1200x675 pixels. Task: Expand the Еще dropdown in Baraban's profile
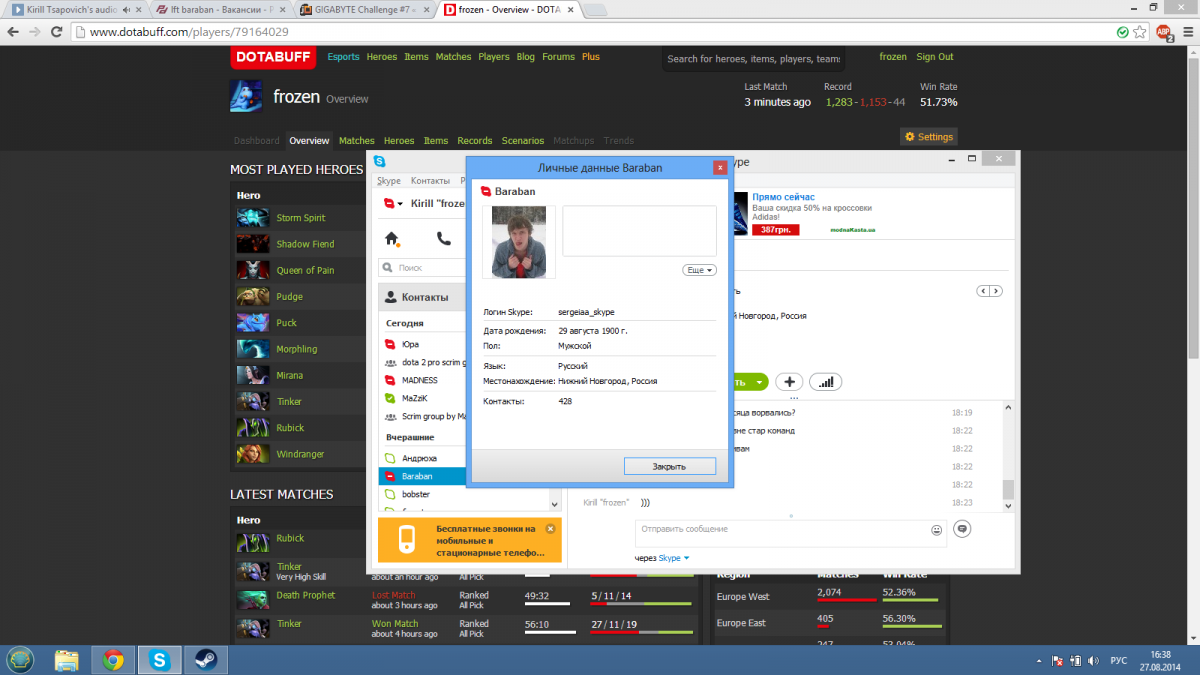pos(699,270)
